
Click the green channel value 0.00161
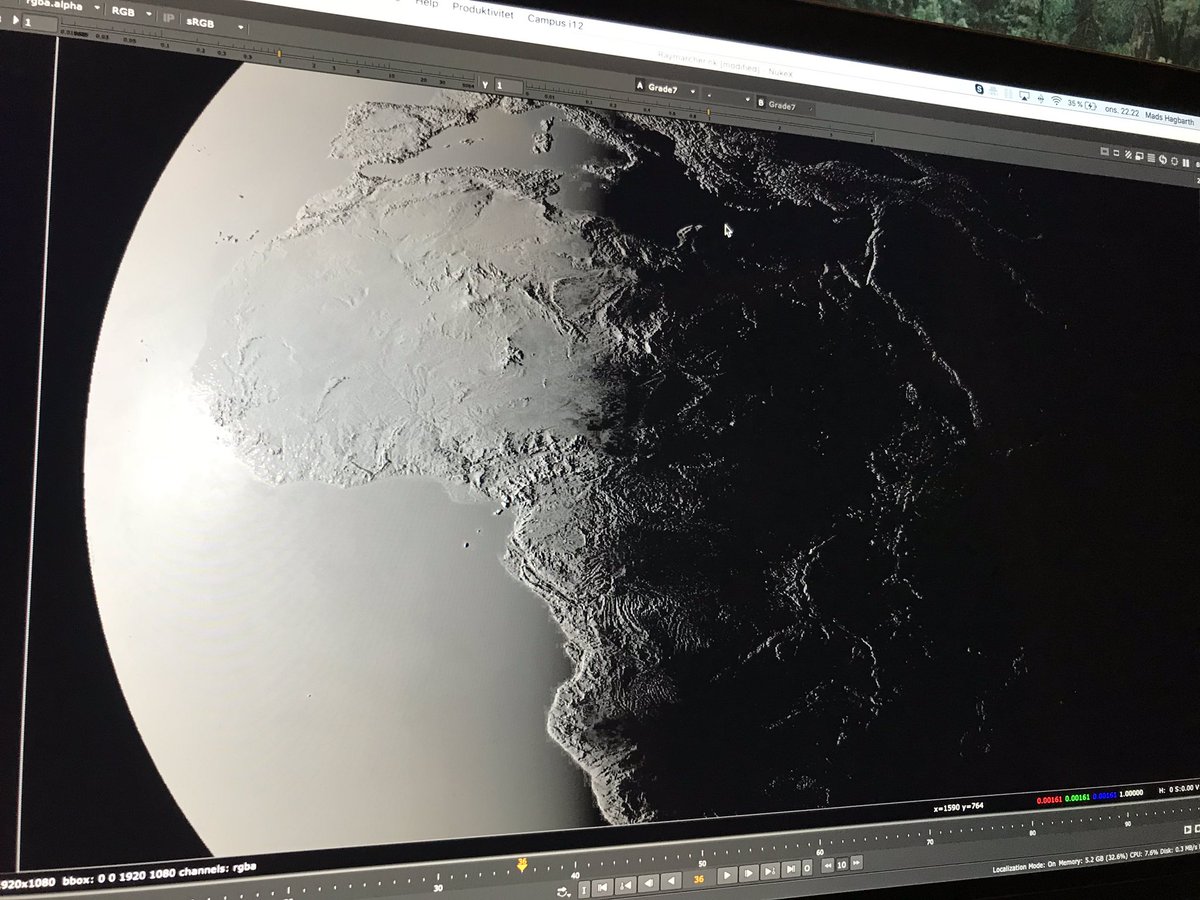1077,798
